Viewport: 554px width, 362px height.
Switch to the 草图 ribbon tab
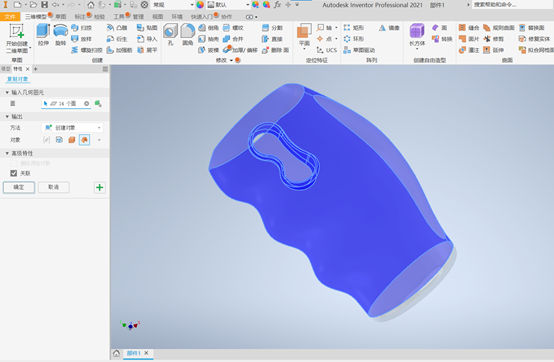point(61,17)
